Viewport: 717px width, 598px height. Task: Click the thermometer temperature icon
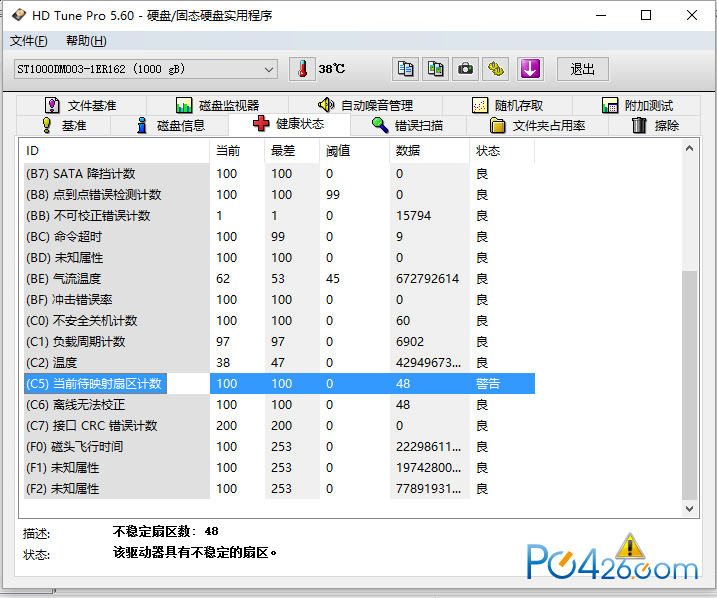tap(302, 69)
